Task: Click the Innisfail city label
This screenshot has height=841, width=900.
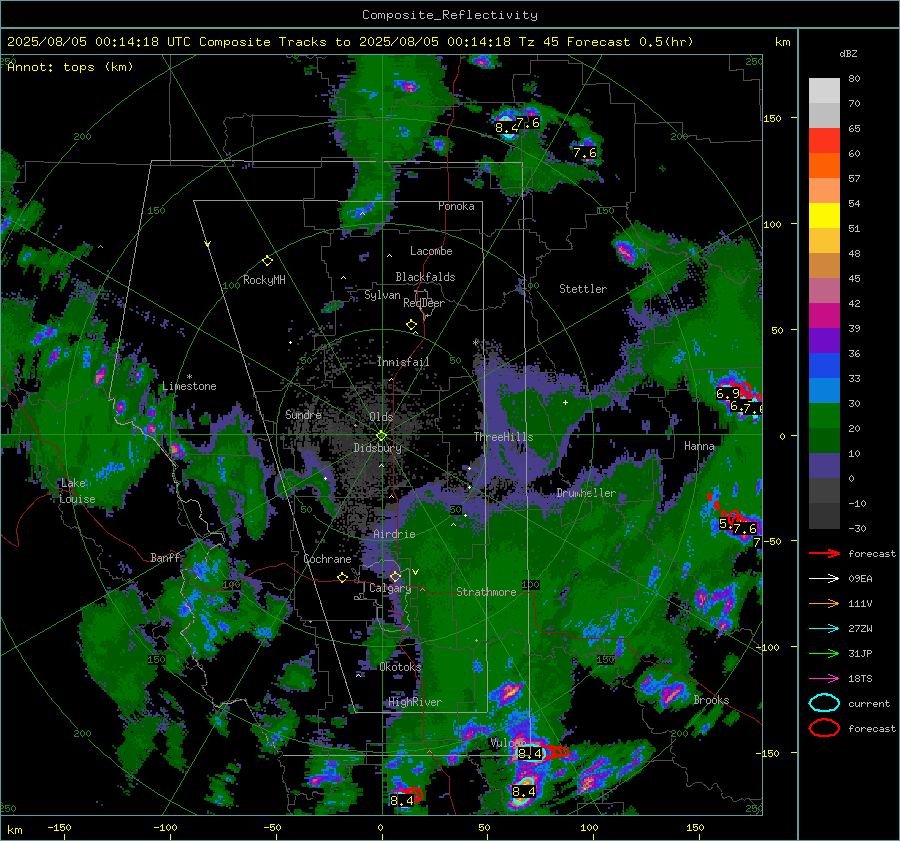Action: pyautogui.click(x=403, y=362)
